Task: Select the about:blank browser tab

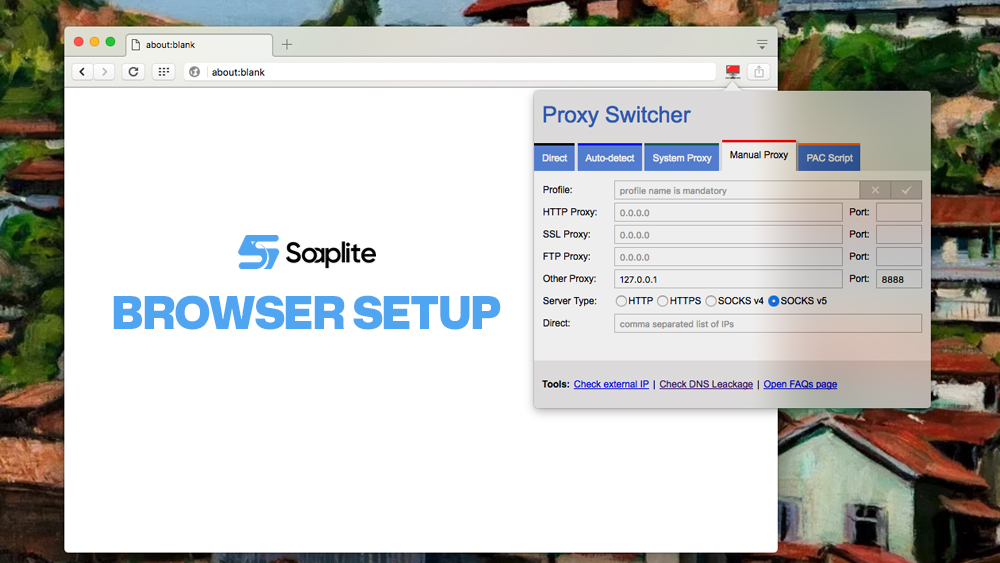Action: (x=199, y=45)
